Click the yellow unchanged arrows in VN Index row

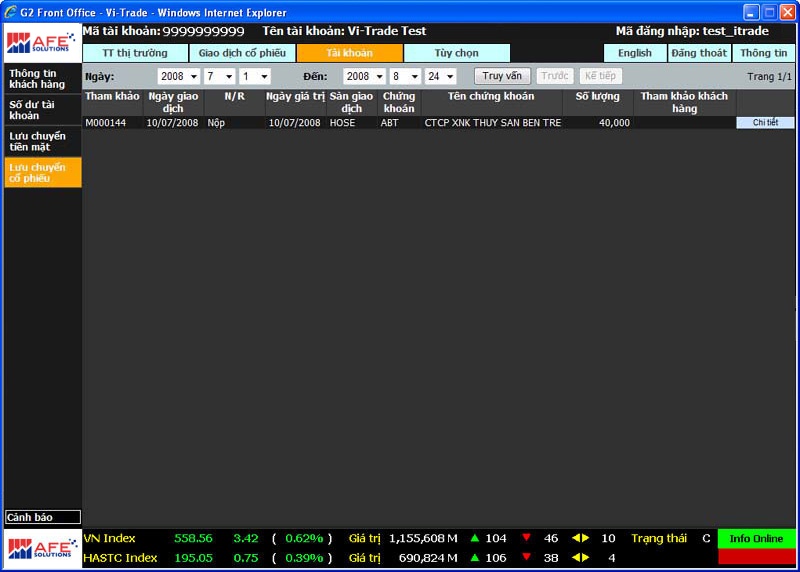(x=581, y=538)
